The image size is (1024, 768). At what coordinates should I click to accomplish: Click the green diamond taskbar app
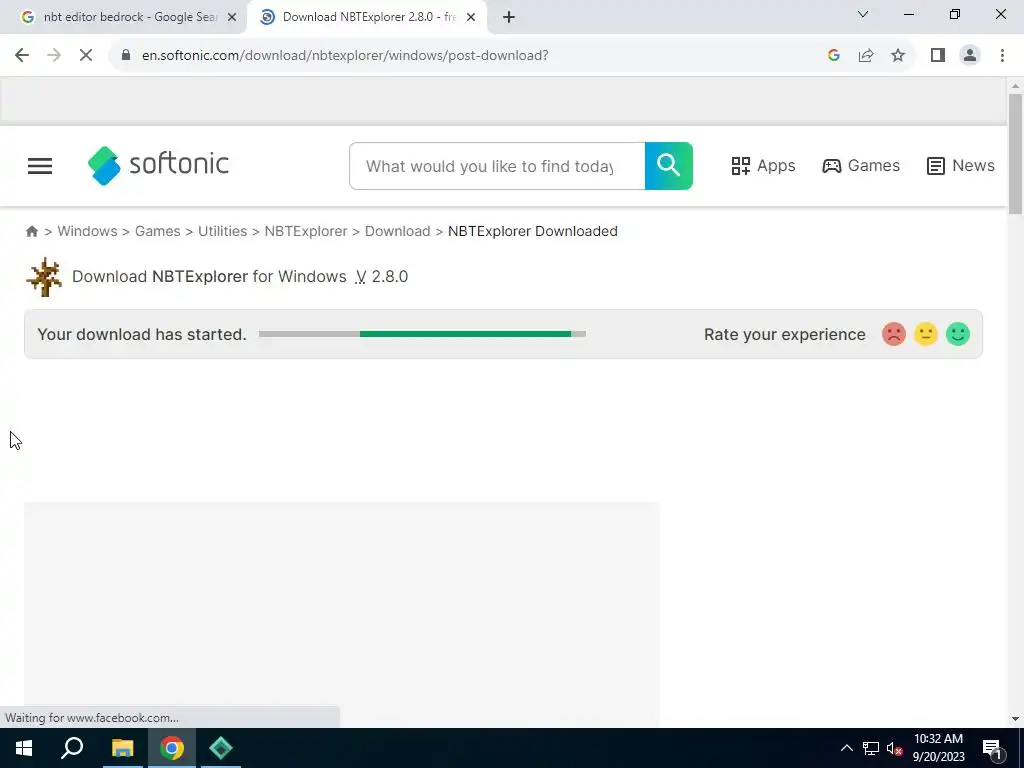click(221, 748)
